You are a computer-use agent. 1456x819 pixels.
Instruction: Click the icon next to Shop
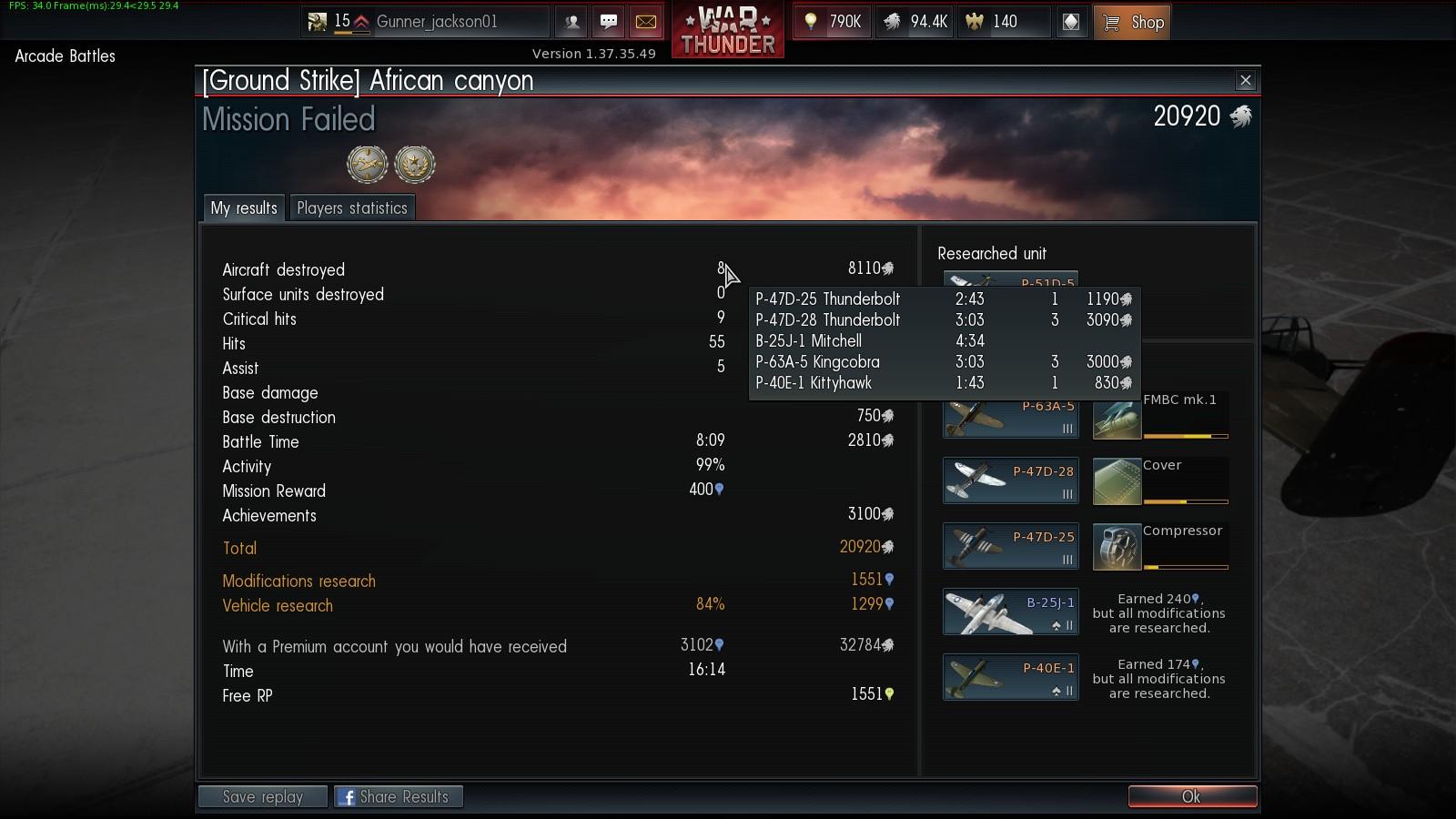point(1071,22)
